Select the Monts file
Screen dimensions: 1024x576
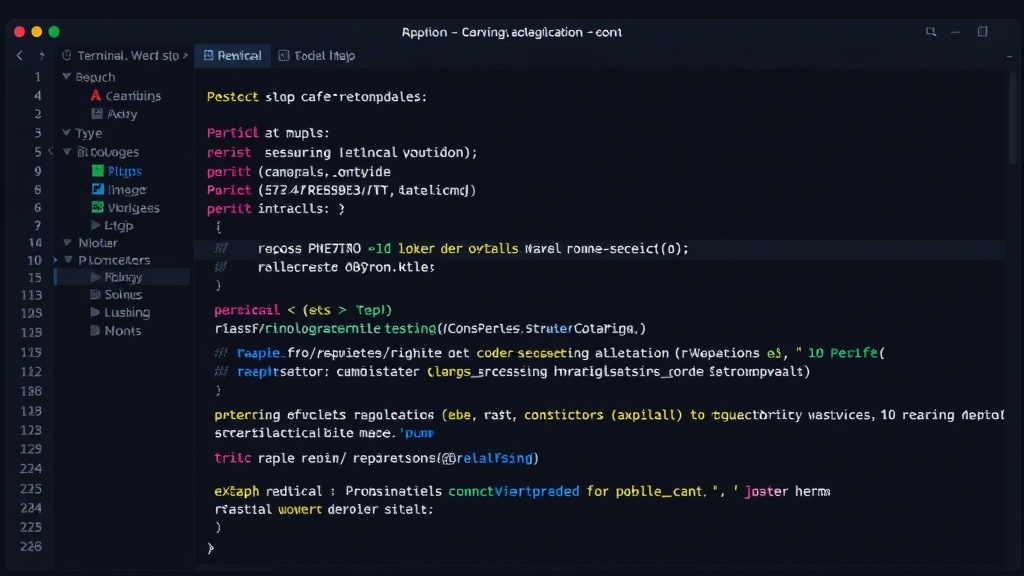[123, 330]
